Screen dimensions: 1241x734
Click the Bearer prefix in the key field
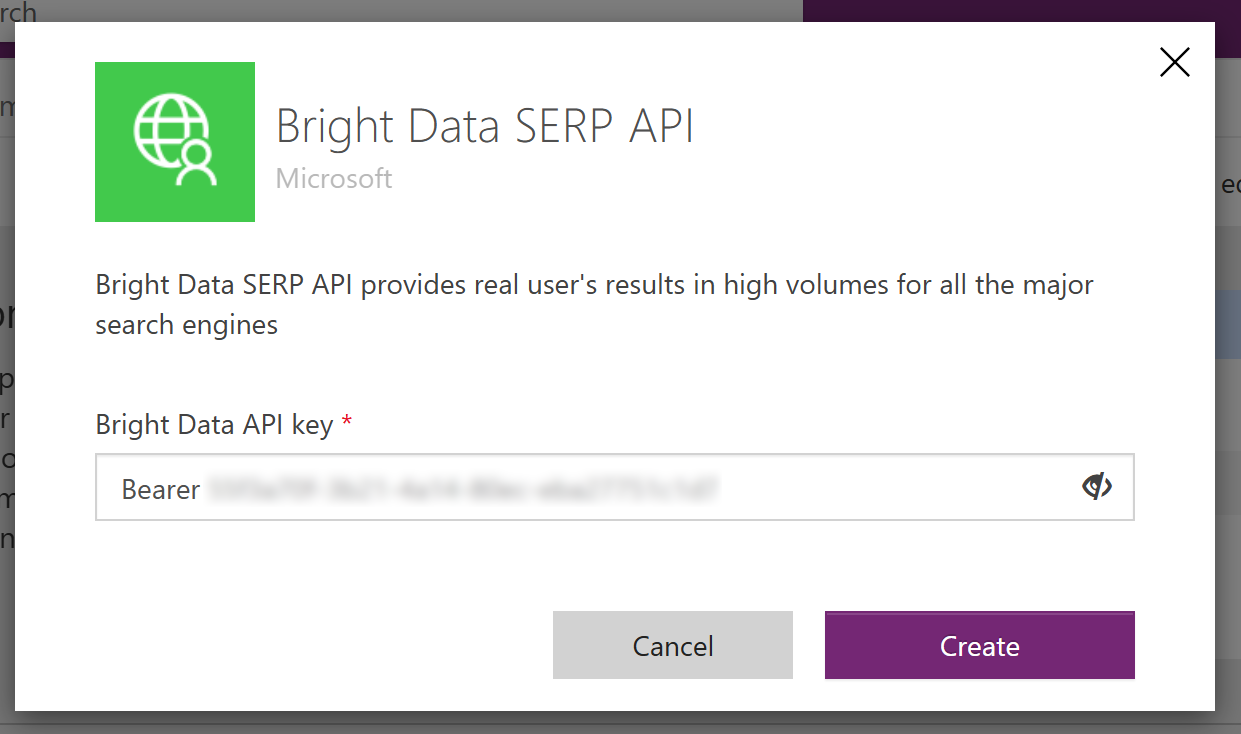click(160, 489)
